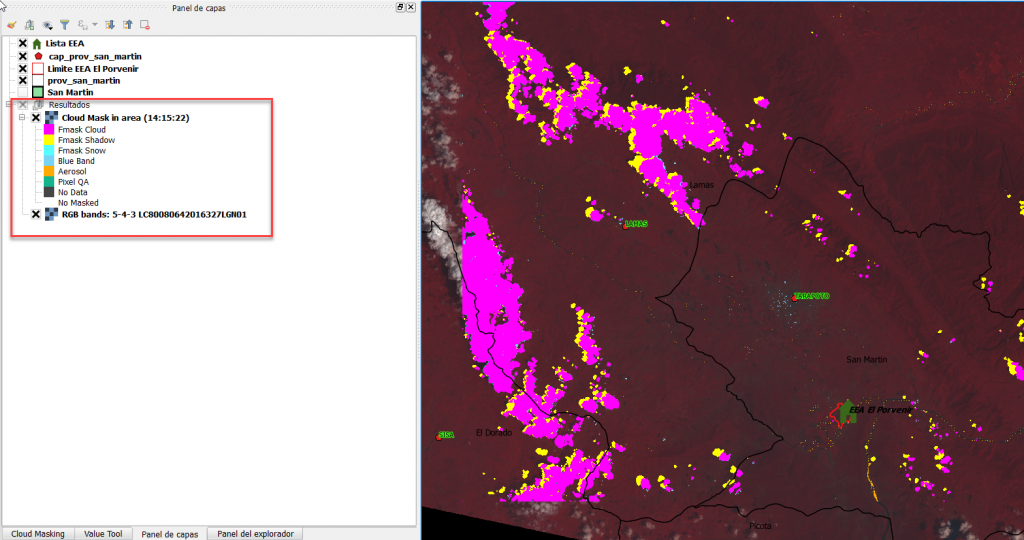Enable the San Martin layer checkbox
1024x540 pixels.
23,92
